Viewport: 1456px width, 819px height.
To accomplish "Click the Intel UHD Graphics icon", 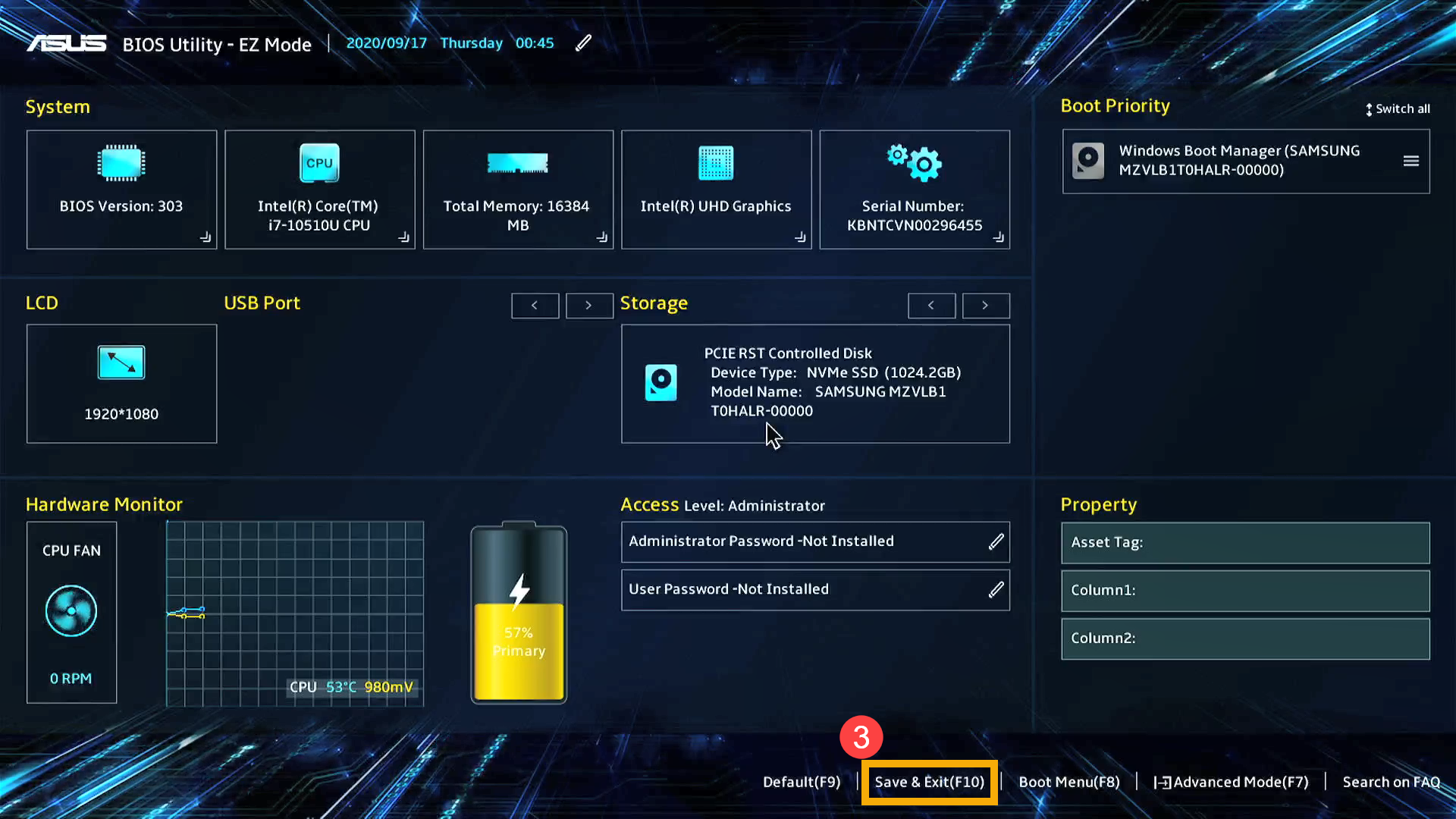I will (x=716, y=163).
